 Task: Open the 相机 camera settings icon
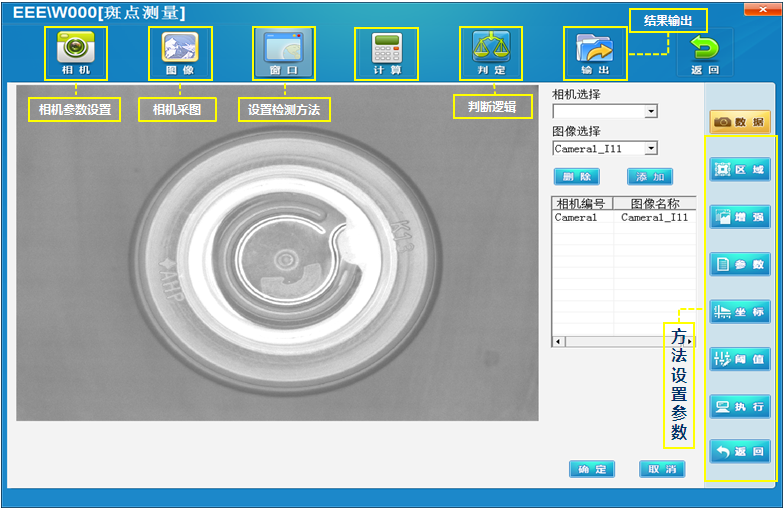point(76,54)
